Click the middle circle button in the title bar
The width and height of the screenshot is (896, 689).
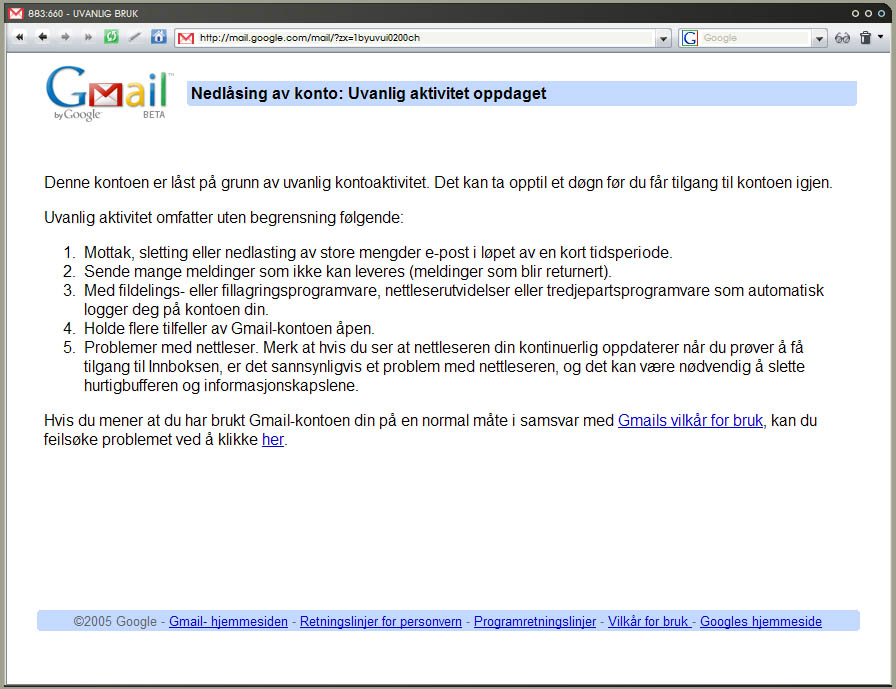pos(869,13)
